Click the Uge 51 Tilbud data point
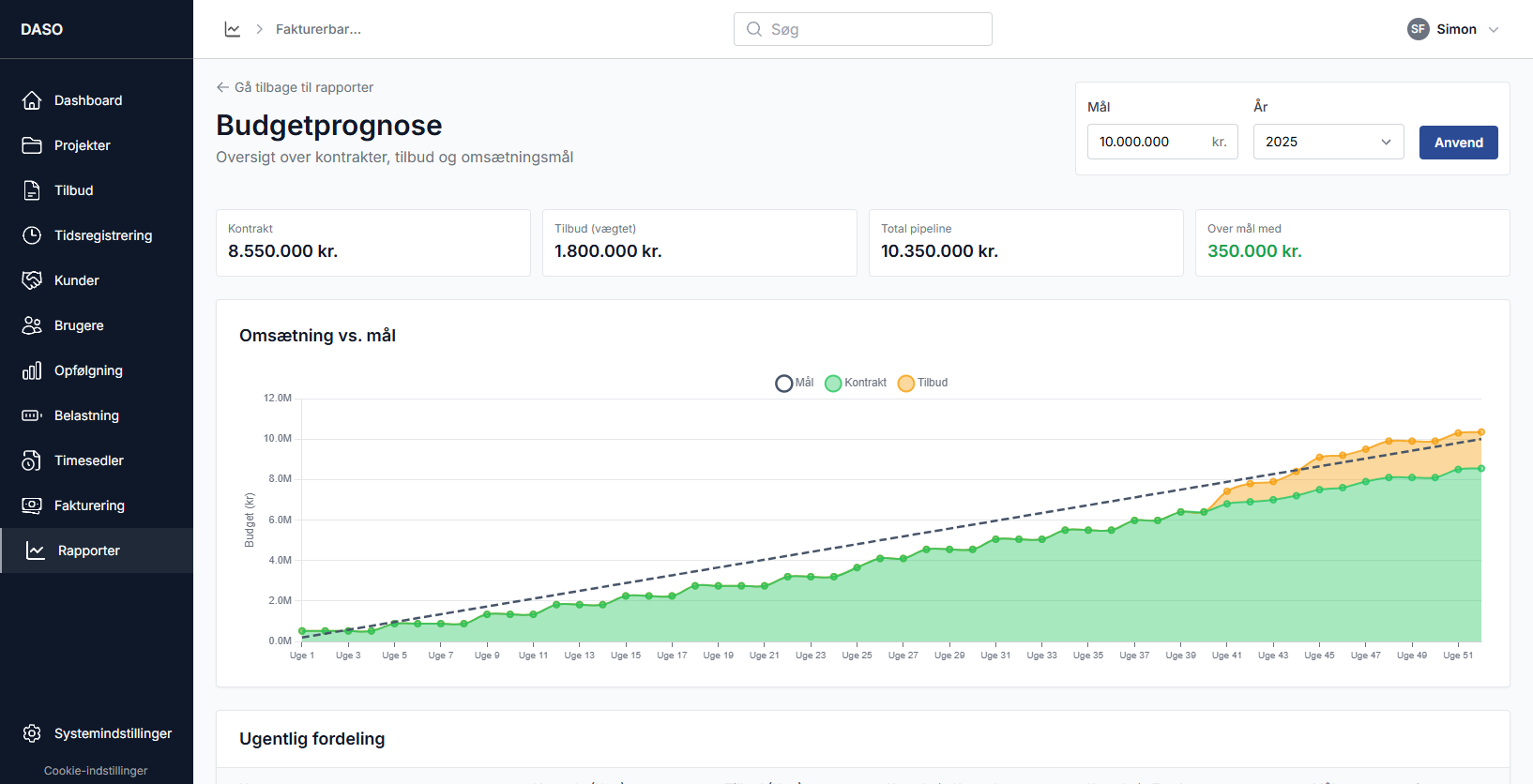 coord(1459,433)
